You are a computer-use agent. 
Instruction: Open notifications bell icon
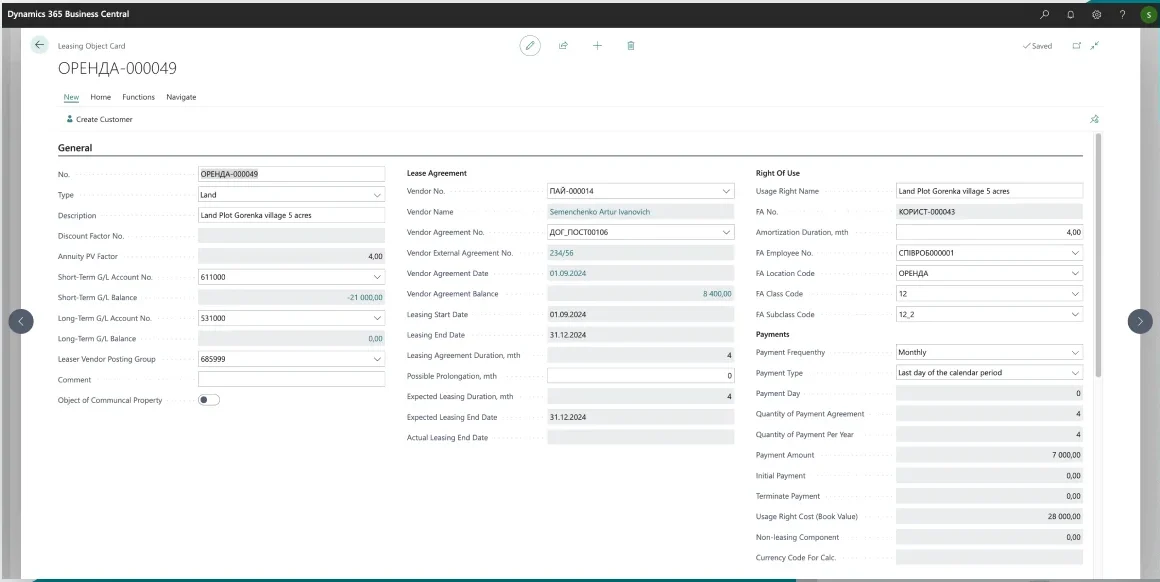(x=1069, y=14)
